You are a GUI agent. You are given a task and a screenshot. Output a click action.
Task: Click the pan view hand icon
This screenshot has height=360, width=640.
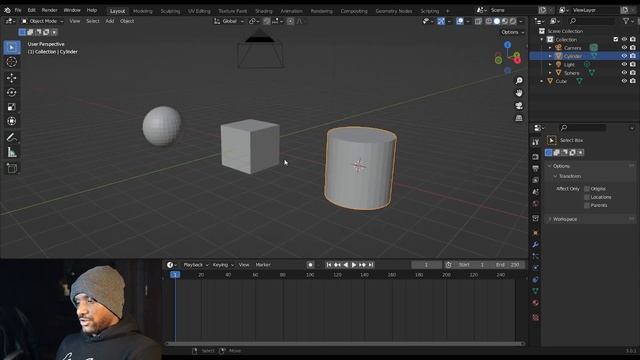point(519,93)
